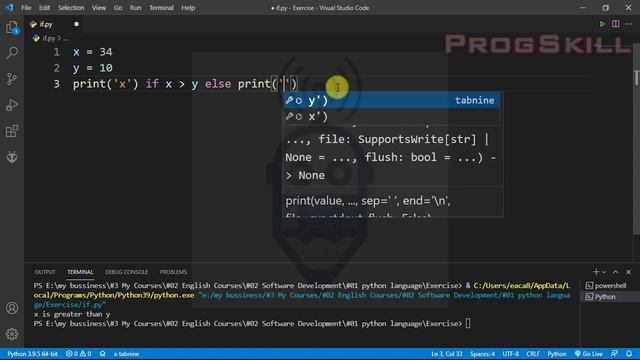Open the View menu
The width and height of the screenshot is (640, 360).
point(98,8)
